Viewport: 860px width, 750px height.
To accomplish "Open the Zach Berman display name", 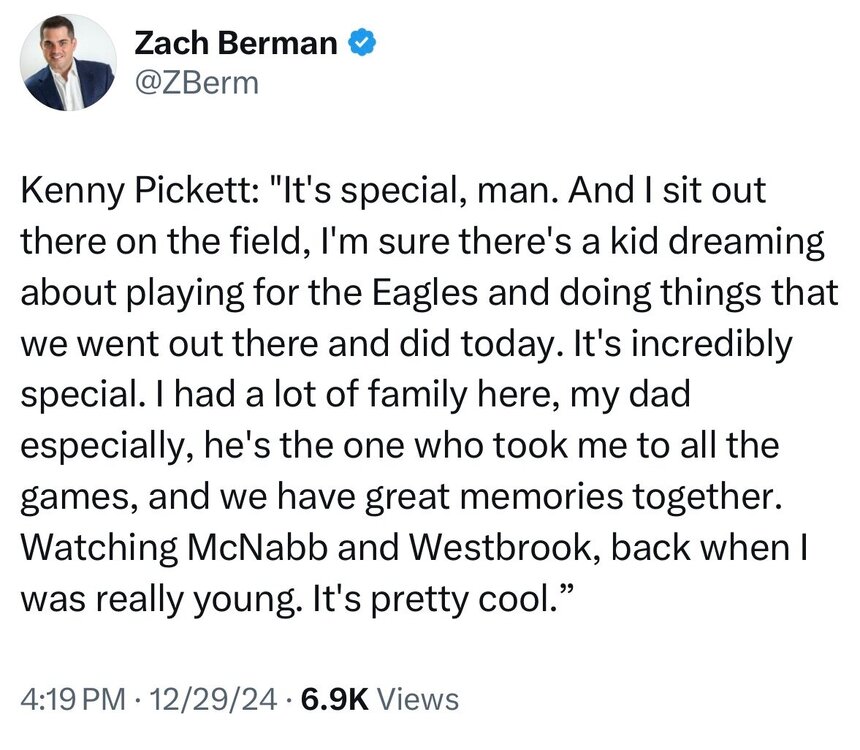I will [235, 43].
